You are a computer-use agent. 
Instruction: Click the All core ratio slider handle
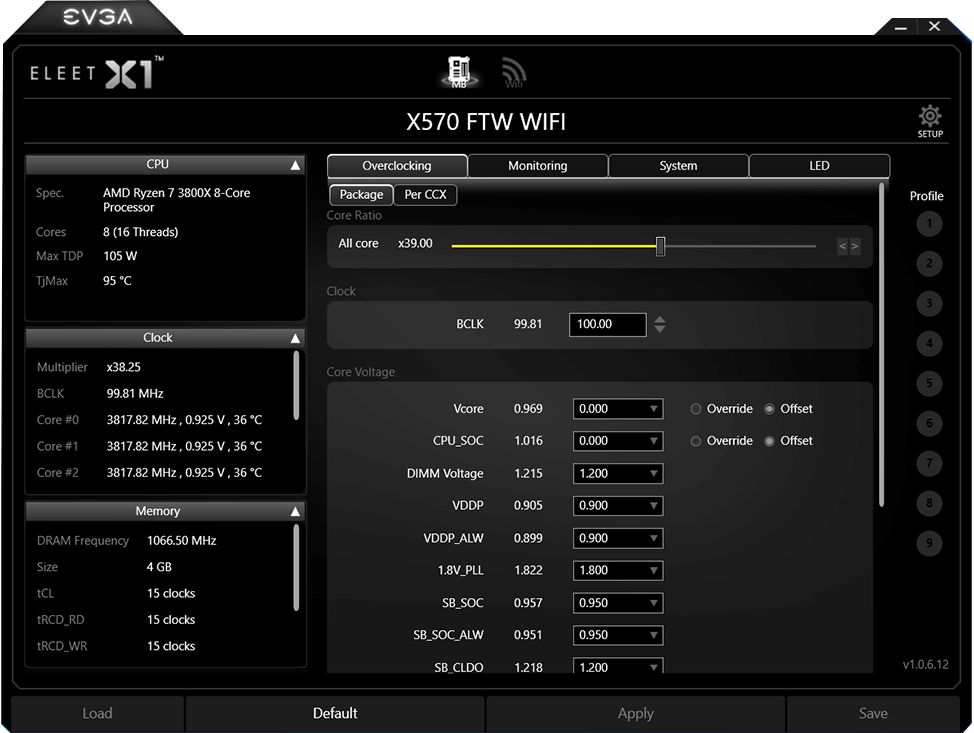point(660,246)
